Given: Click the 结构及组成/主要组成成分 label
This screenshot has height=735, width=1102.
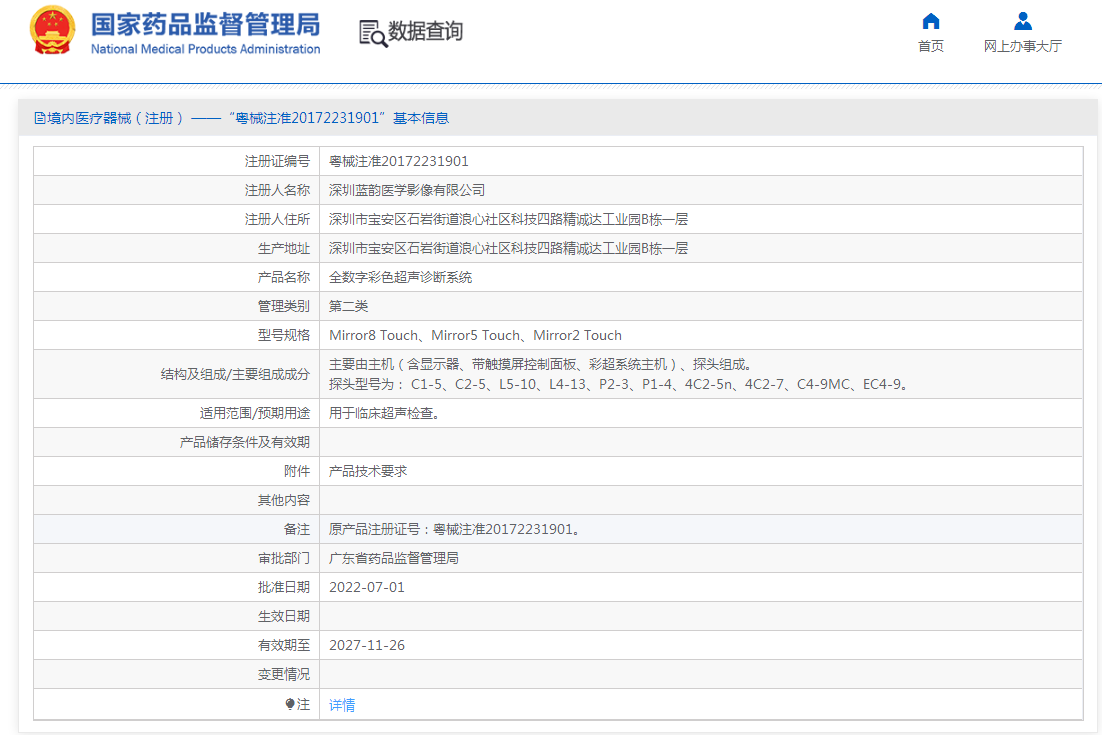Looking at the screenshot, I should tap(235, 374).
